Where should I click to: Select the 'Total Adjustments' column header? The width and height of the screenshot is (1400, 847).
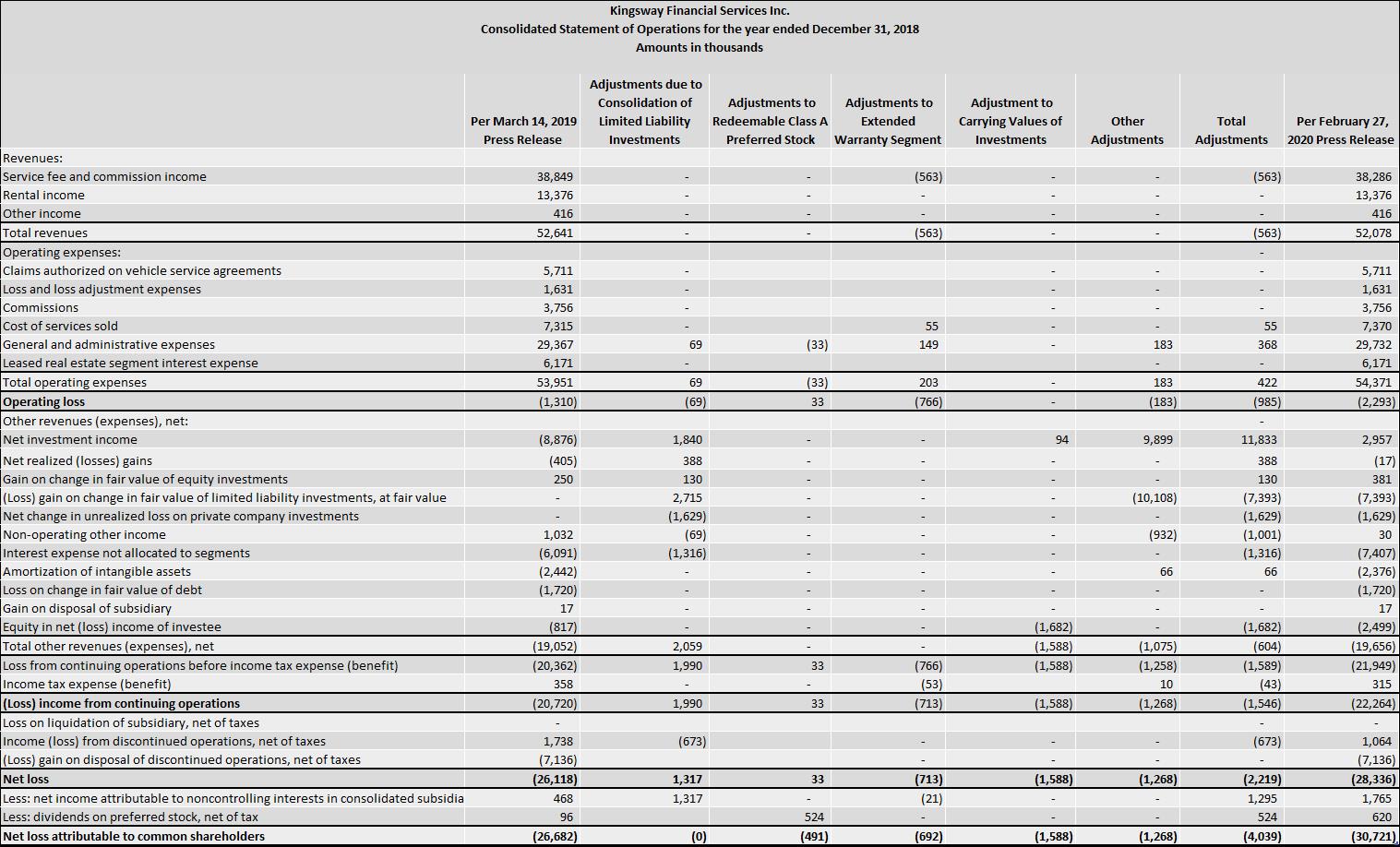tap(1231, 130)
